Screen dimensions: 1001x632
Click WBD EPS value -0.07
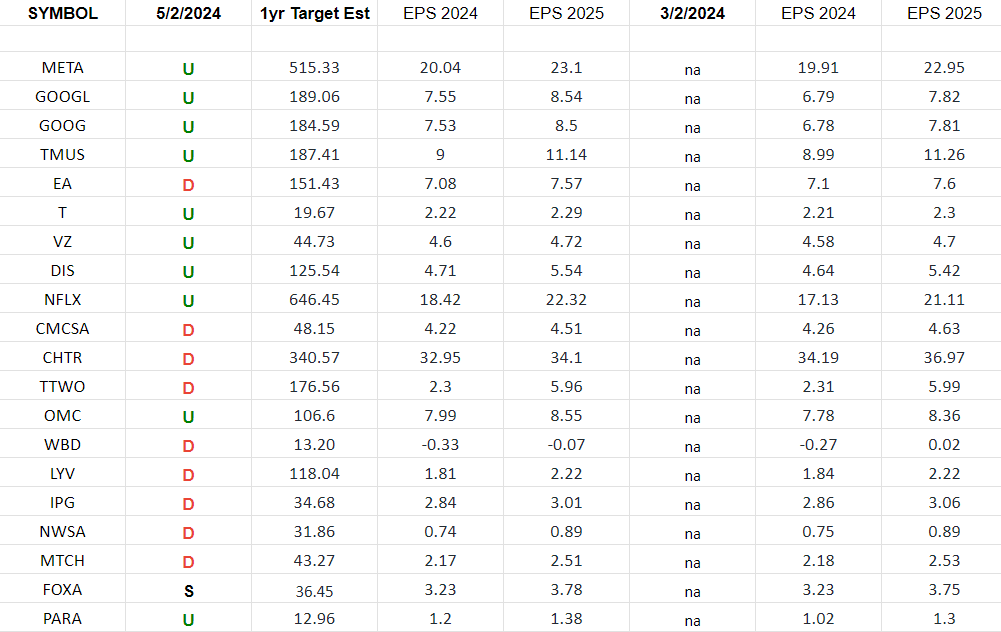click(x=566, y=445)
